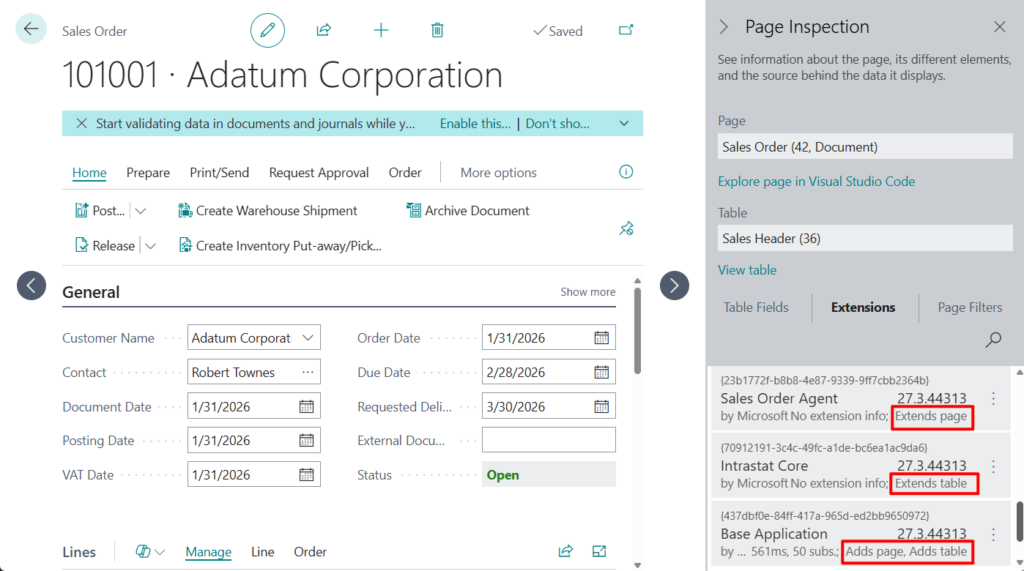Click the search icon in Page Inspection
1024x571 pixels.
pyautogui.click(x=993, y=340)
